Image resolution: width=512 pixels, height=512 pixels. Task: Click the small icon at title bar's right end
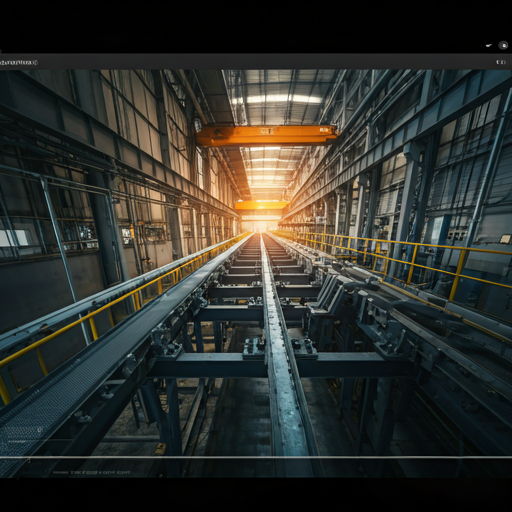pyautogui.click(x=500, y=62)
